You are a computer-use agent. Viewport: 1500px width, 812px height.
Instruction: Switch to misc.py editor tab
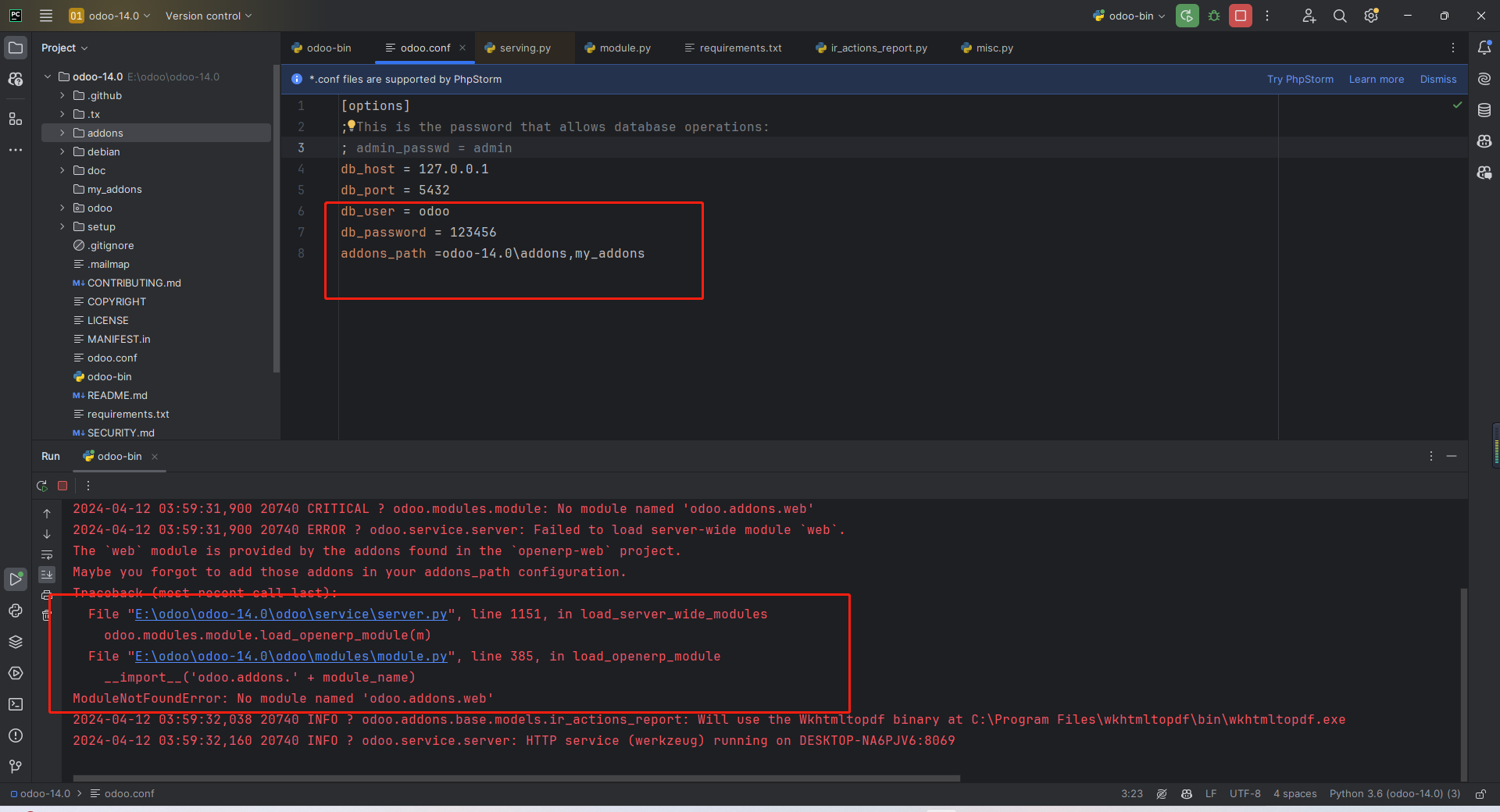[987, 48]
